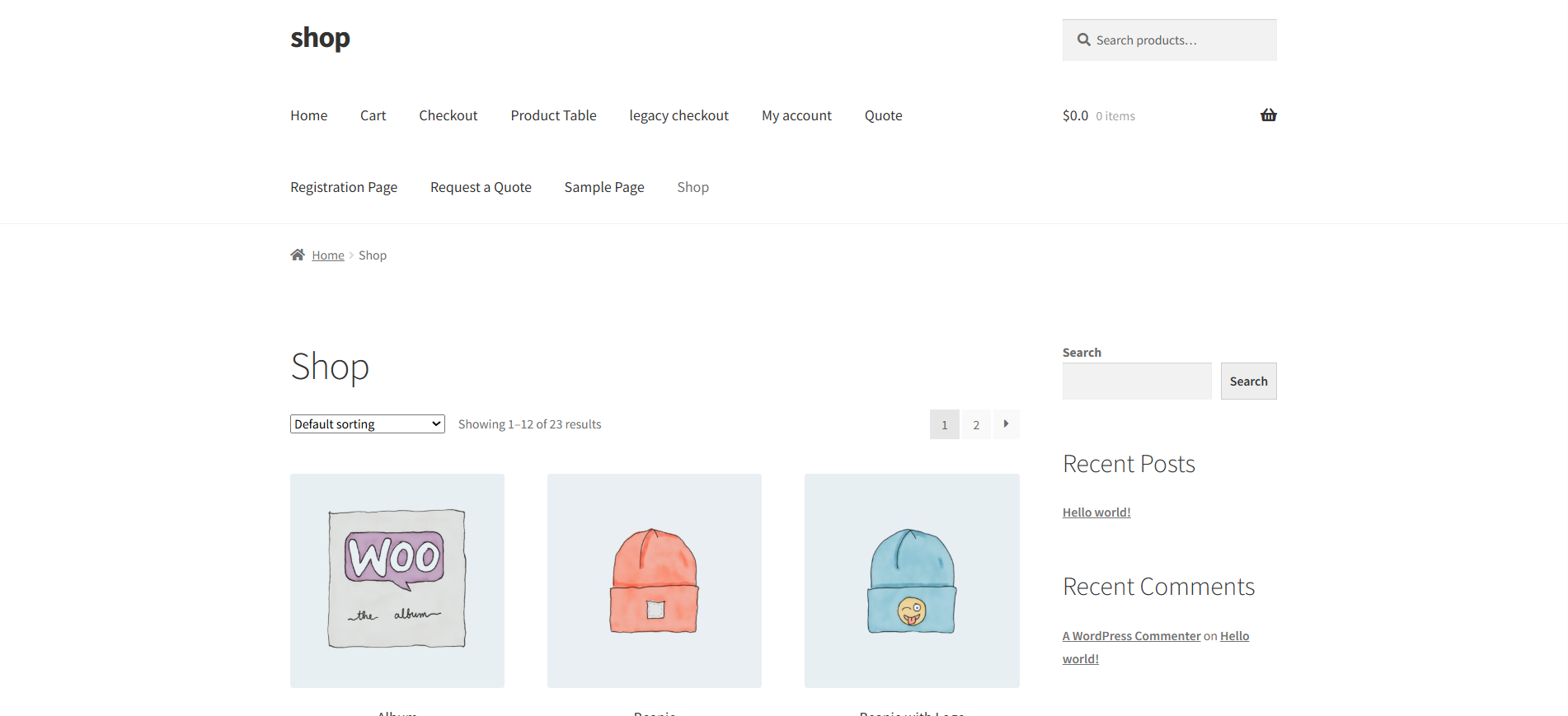Open the Product Table menu item
Viewport: 1568px width, 716px height.
[x=553, y=115]
